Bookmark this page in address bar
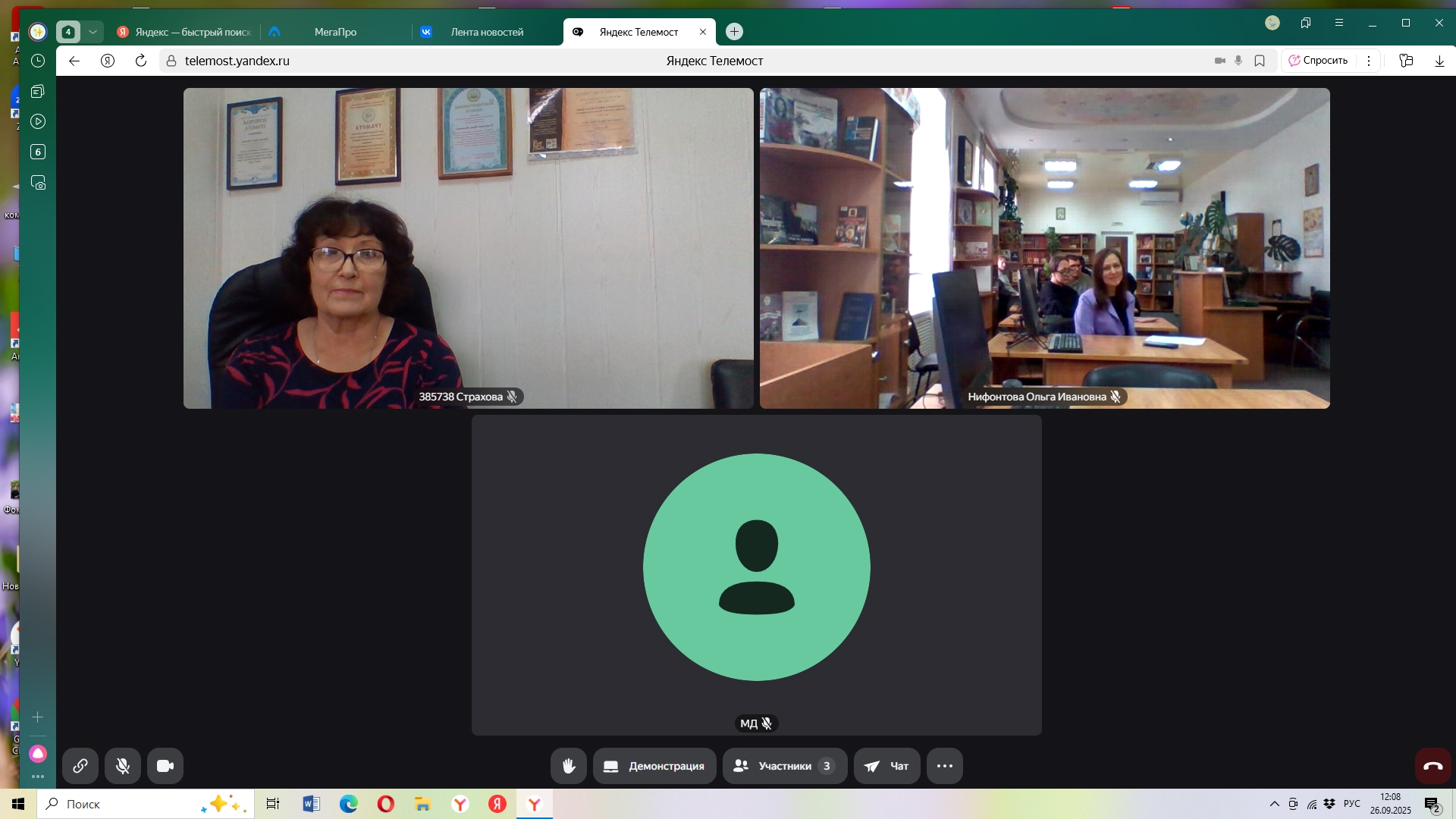The height and width of the screenshot is (819, 1456). 1260,61
